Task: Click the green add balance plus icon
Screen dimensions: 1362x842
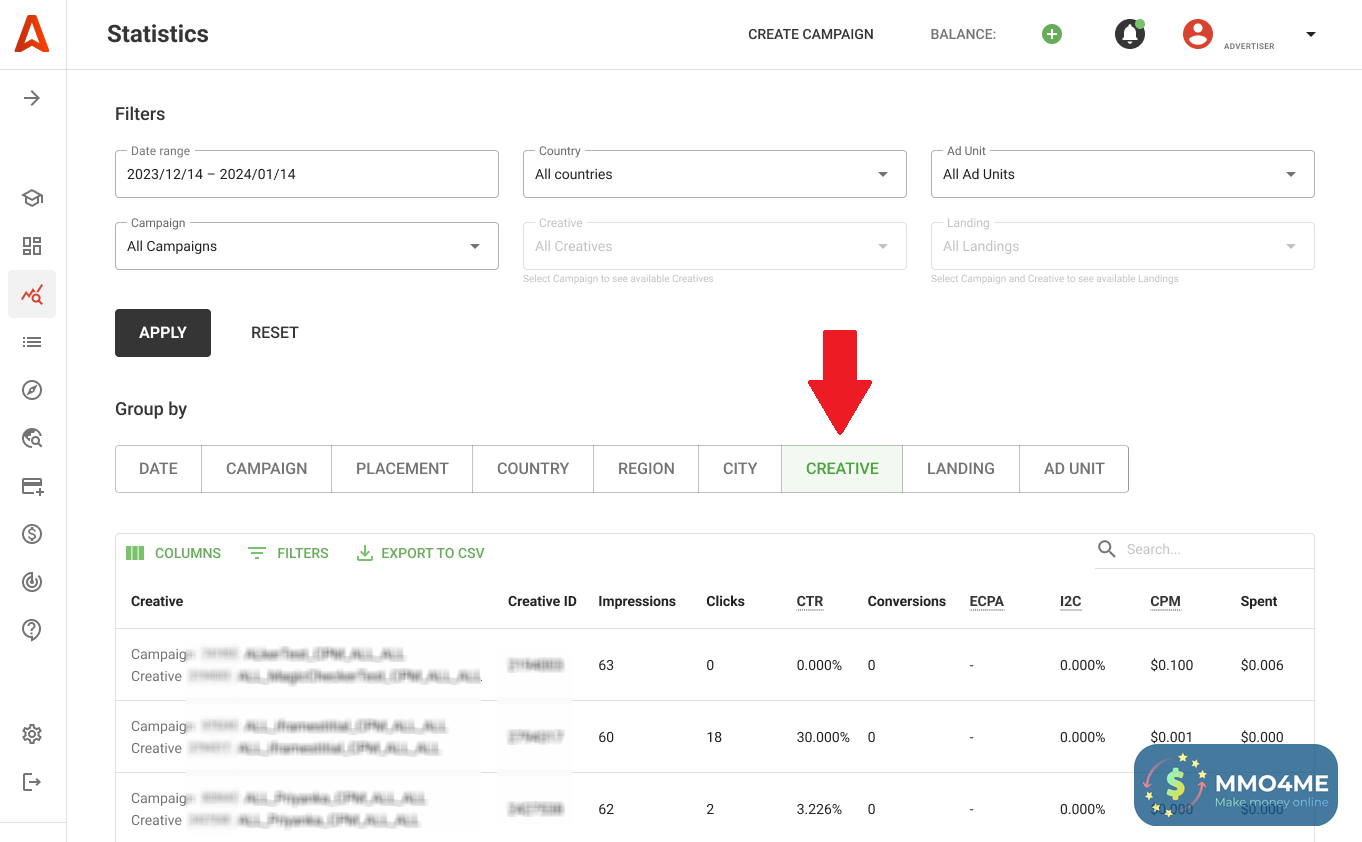Action: click(x=1051, y=34)
